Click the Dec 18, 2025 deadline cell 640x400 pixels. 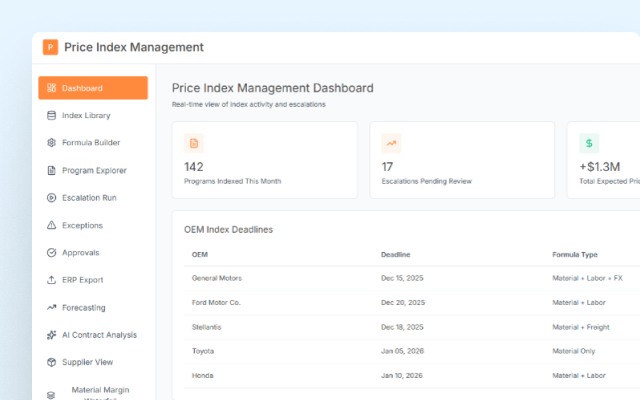click(x=402, y=327)
